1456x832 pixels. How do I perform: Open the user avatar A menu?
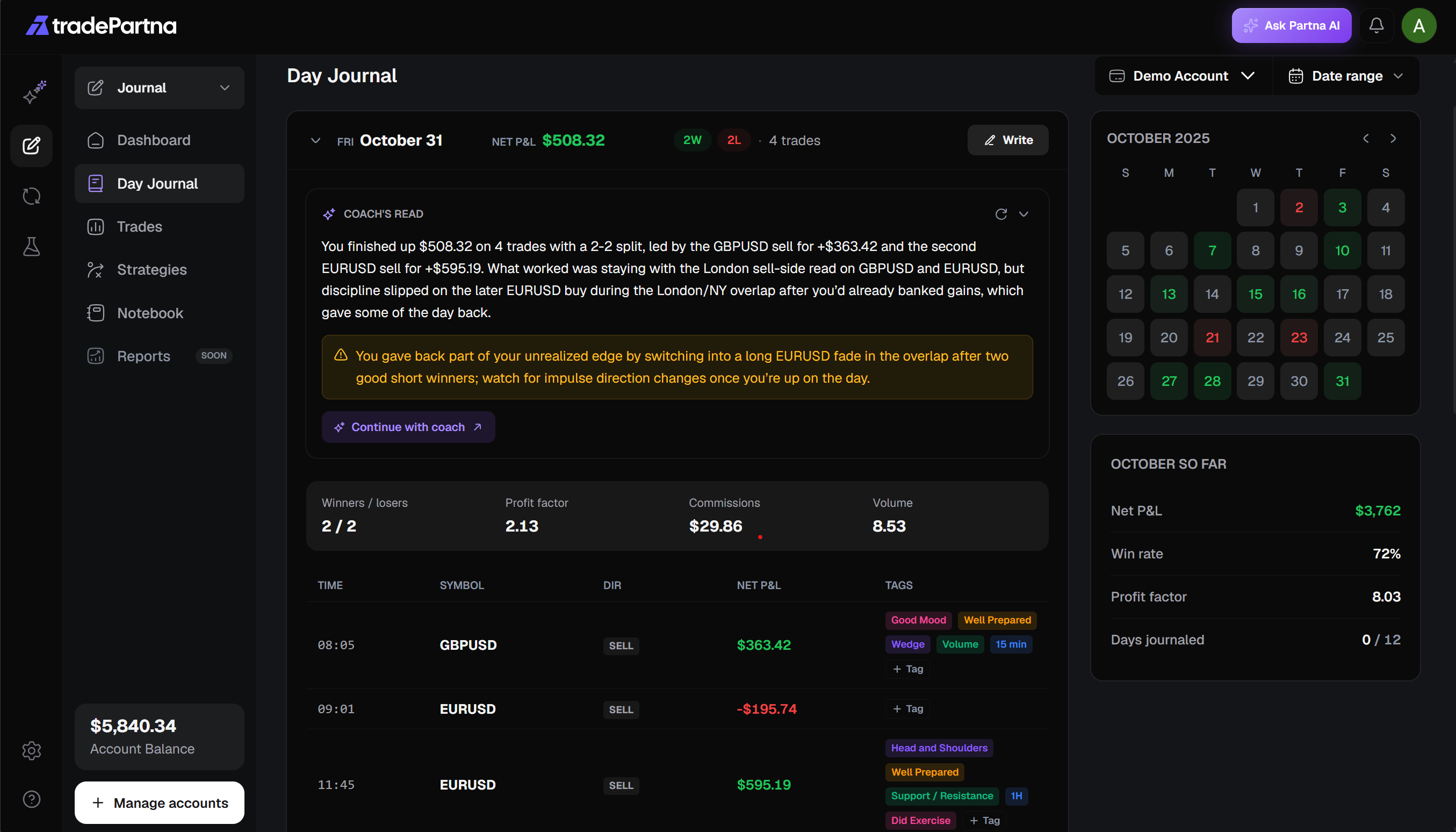click(1418, 25)
